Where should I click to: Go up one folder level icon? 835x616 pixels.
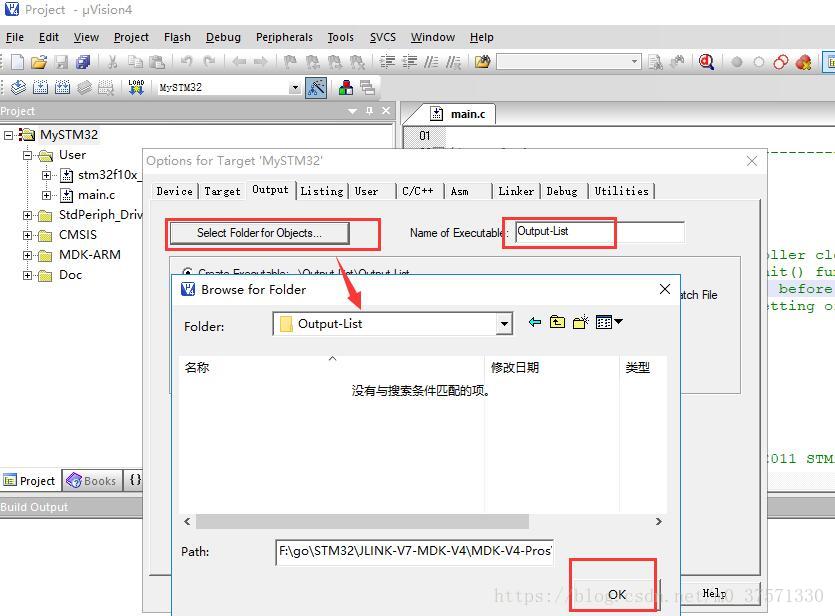point(557,322)
